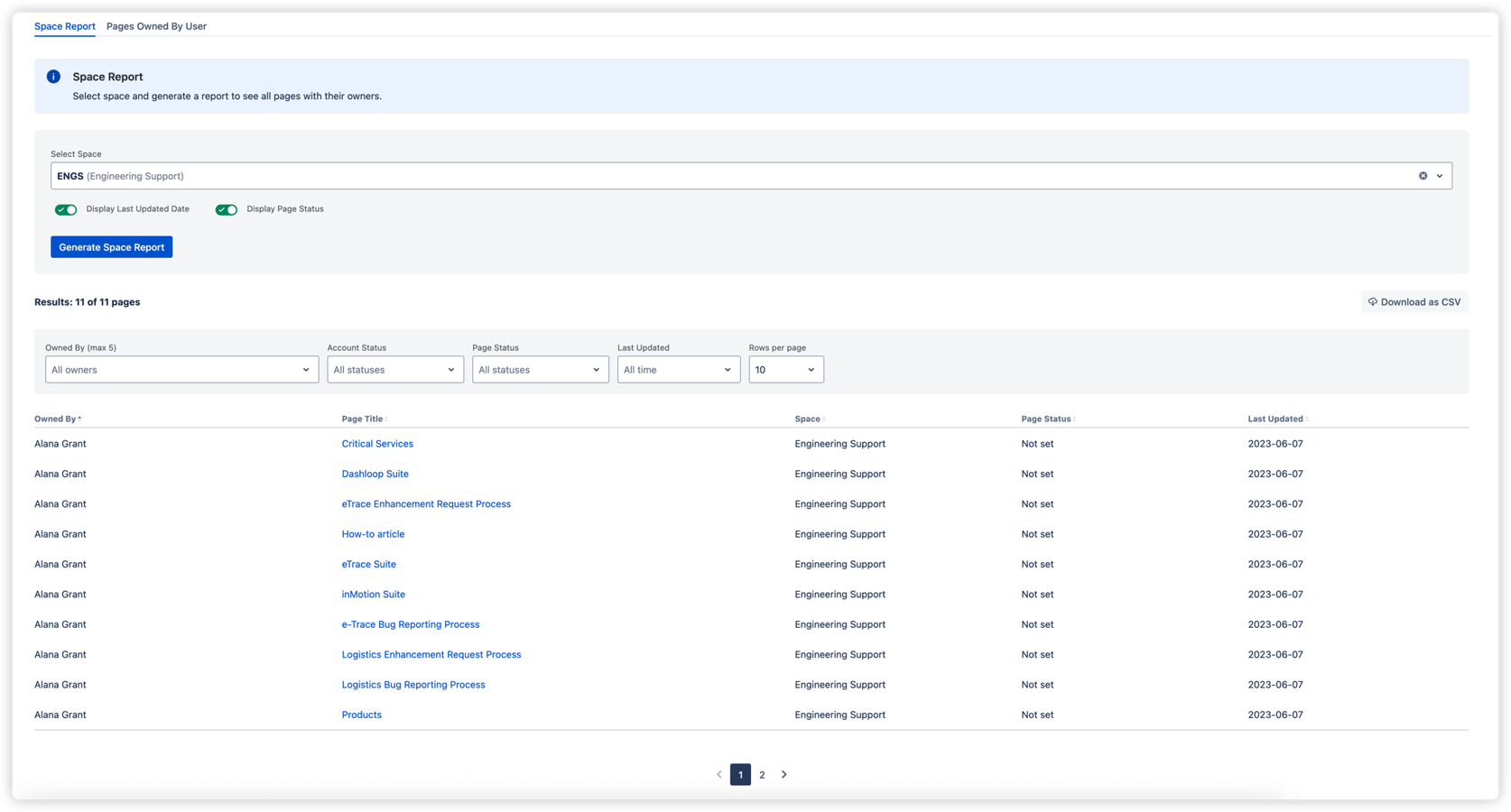Image resolution: width=1511 pixels, height=812 pixels.
Task: Select page 2 in the pagination
Action: (762, 774)
